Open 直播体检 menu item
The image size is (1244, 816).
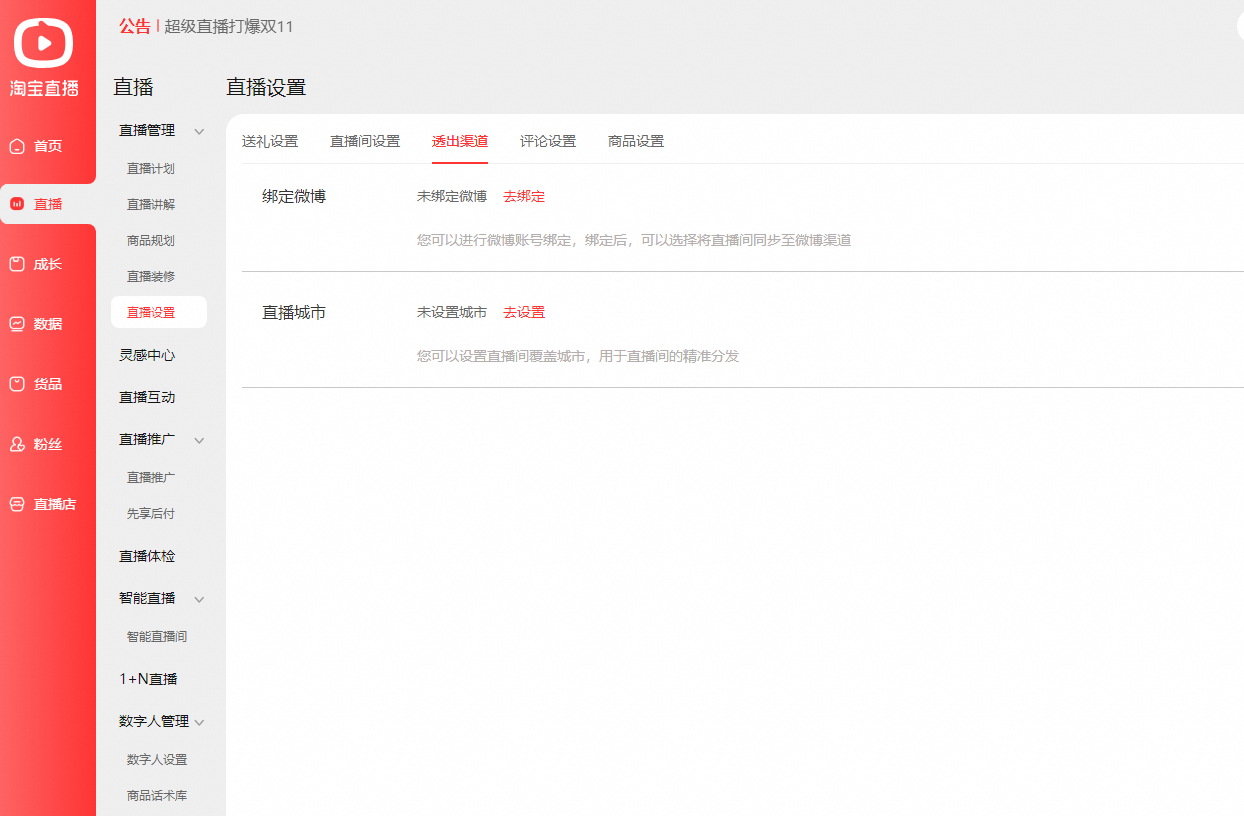147,556
